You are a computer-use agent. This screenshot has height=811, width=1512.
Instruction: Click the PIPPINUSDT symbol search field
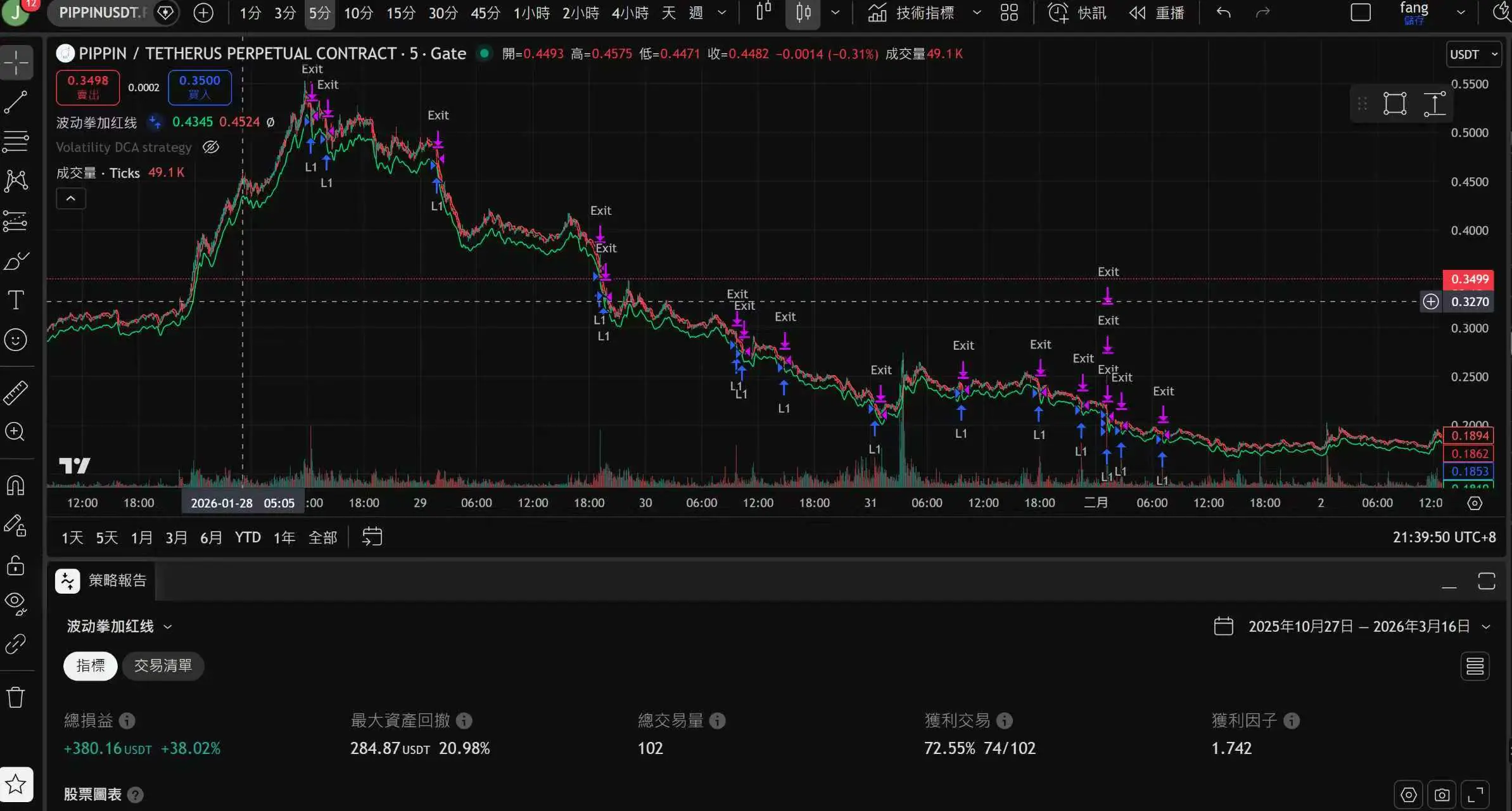[x=103, y=13]
